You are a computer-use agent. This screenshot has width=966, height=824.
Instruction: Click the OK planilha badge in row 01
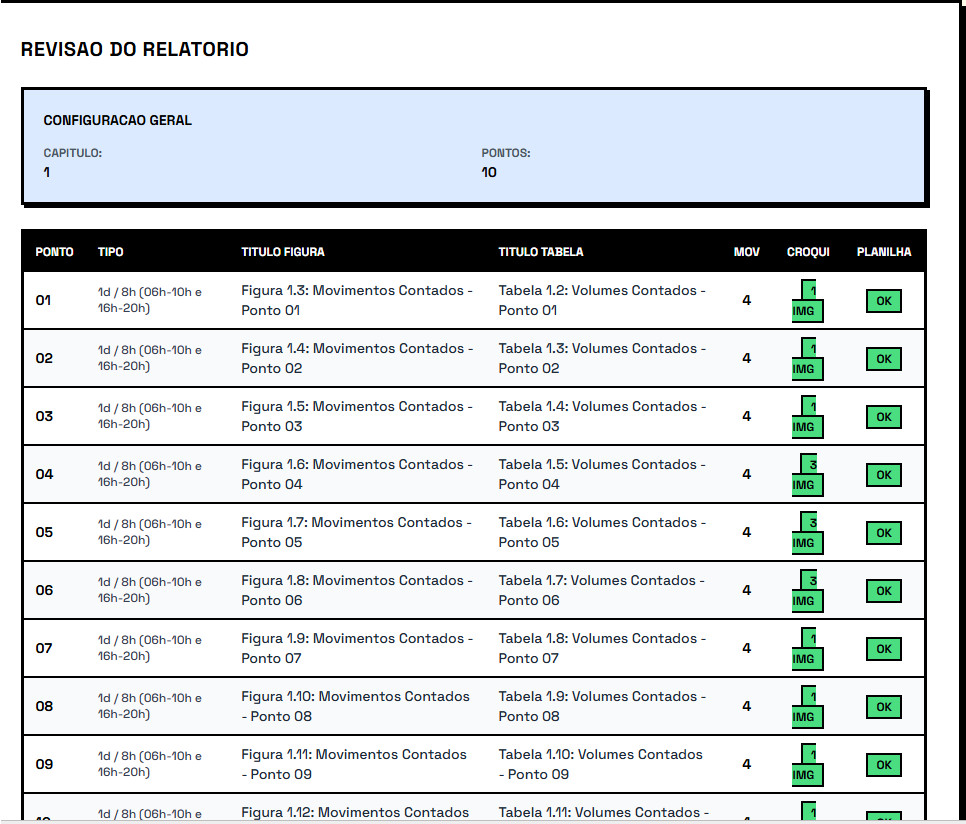click(x=883, y=301)
